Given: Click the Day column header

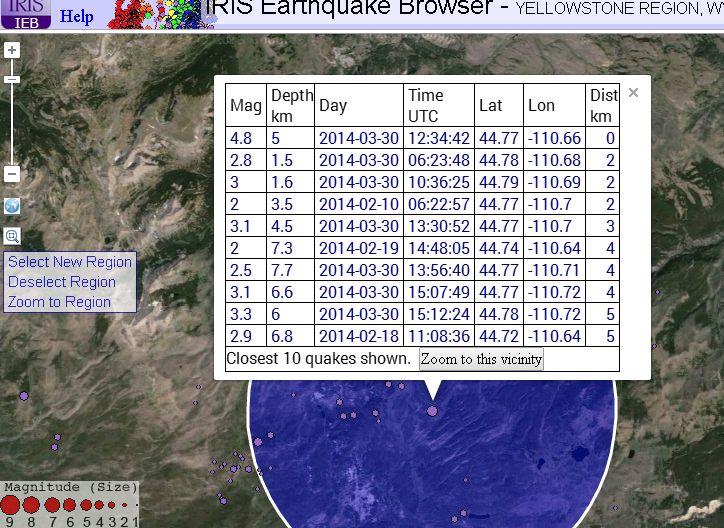Looking at the screenshot, I should [359, 105].
